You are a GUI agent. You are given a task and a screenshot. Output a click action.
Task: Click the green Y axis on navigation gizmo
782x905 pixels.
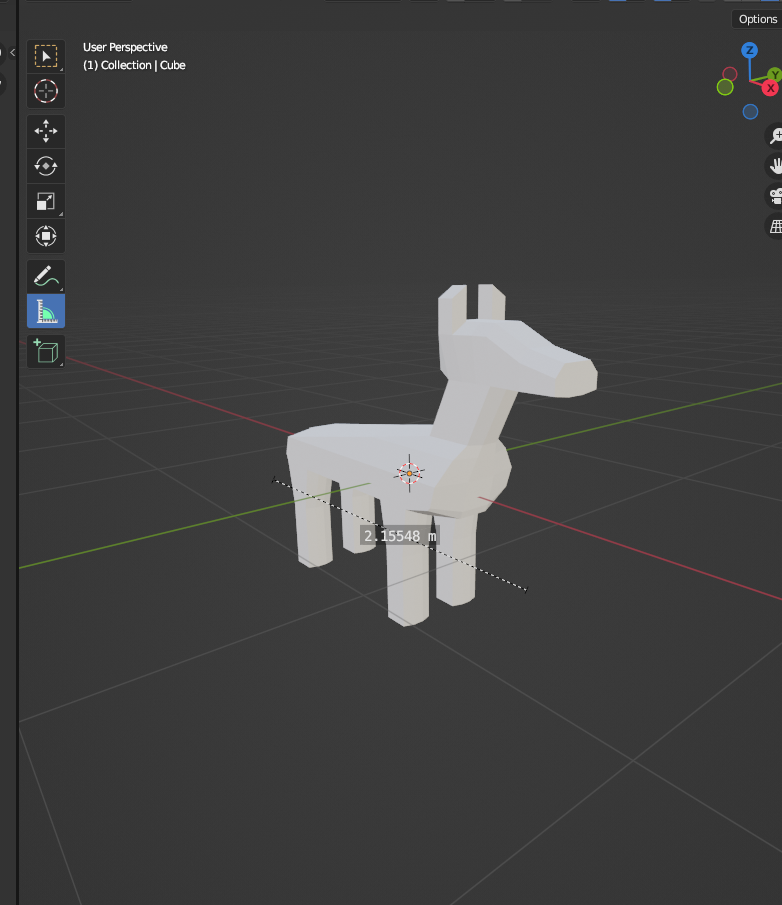pyautogui.click(x=775, y=74)
